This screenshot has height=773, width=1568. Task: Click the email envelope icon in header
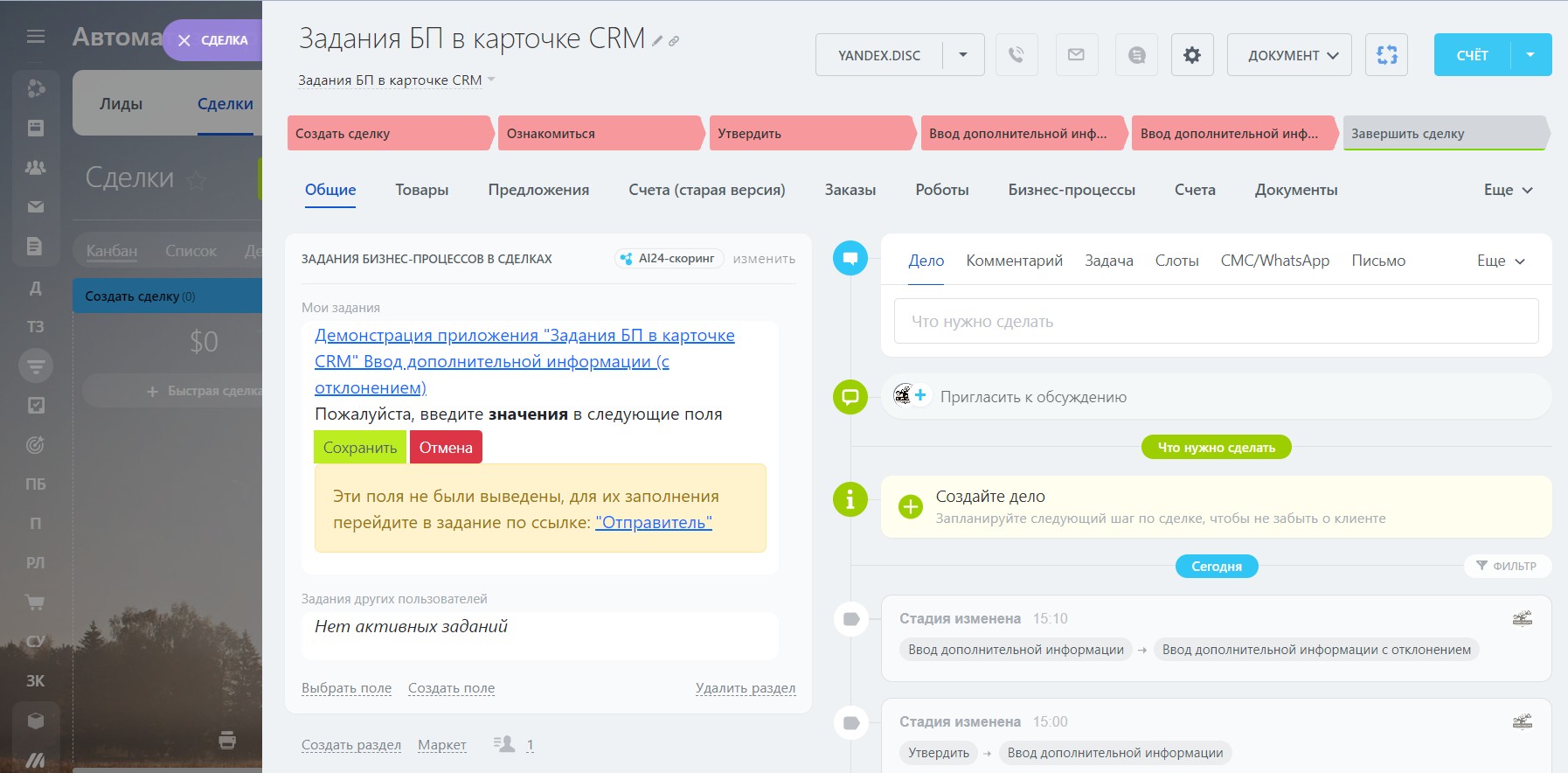[1076, 55]
